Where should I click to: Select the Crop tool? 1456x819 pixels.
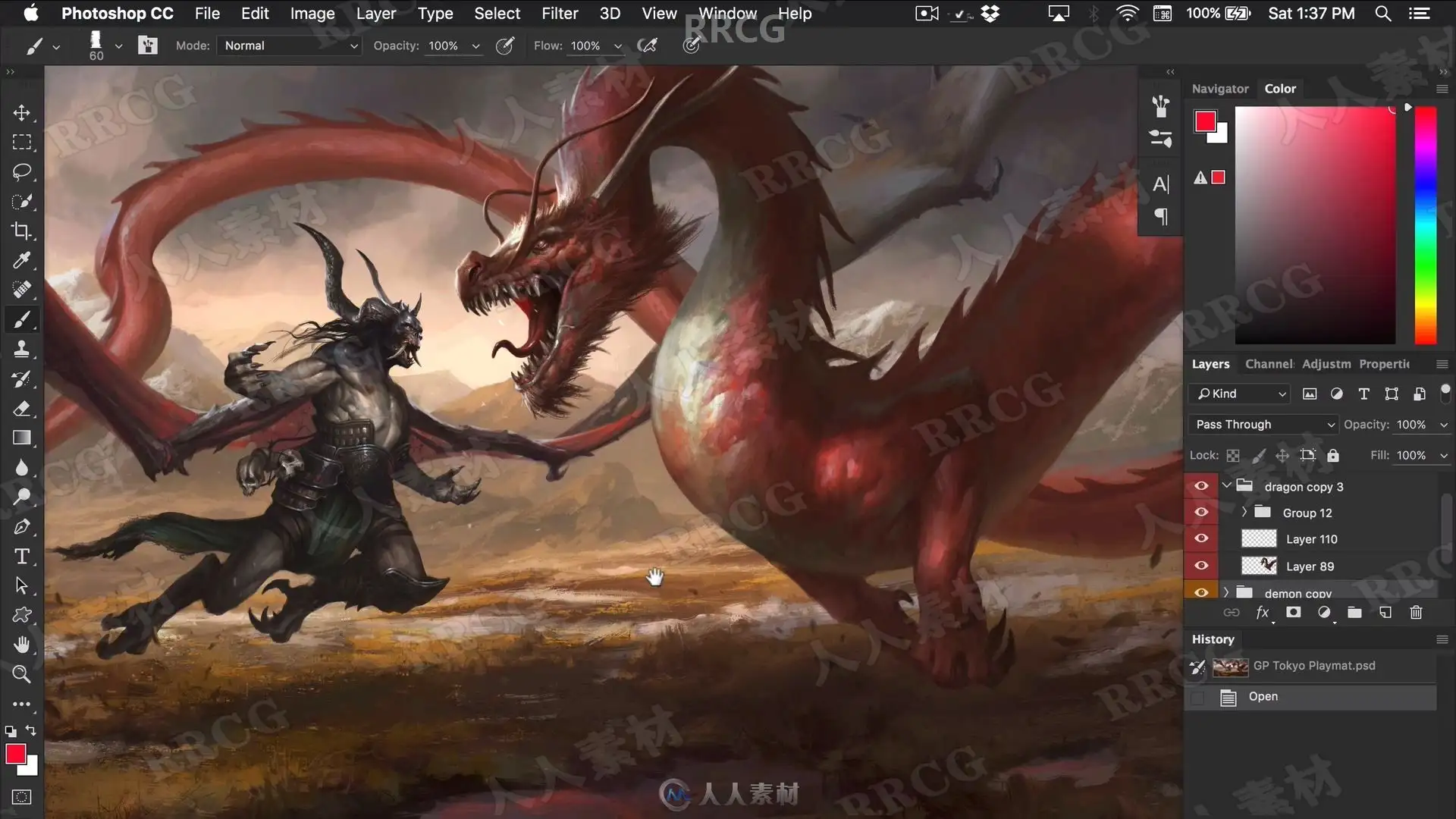pyautogui.click(x=21, y=231)
